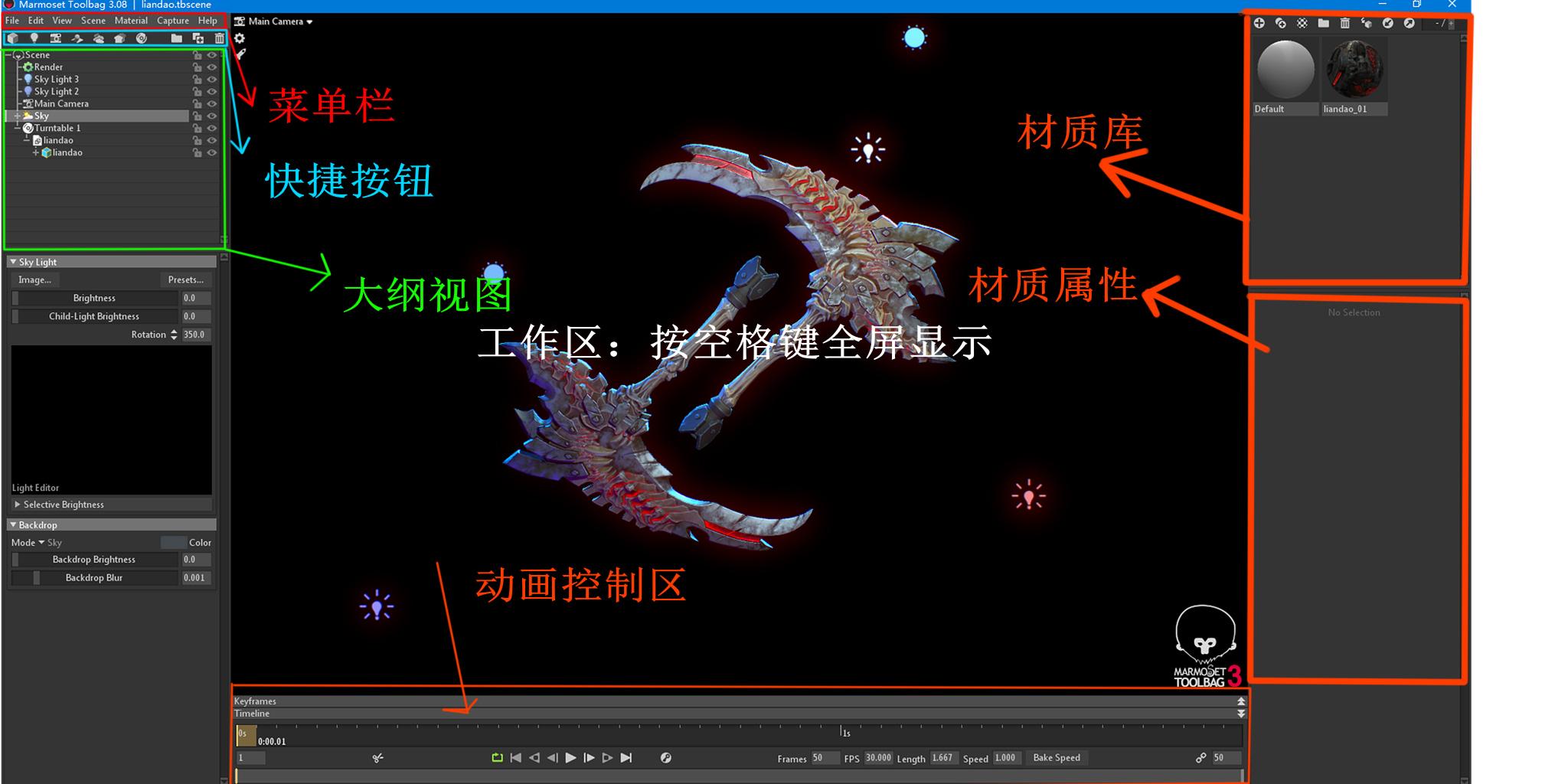Step forward one frame
This screenshot has height=784, width=1568.
click(x=589, y=758)
